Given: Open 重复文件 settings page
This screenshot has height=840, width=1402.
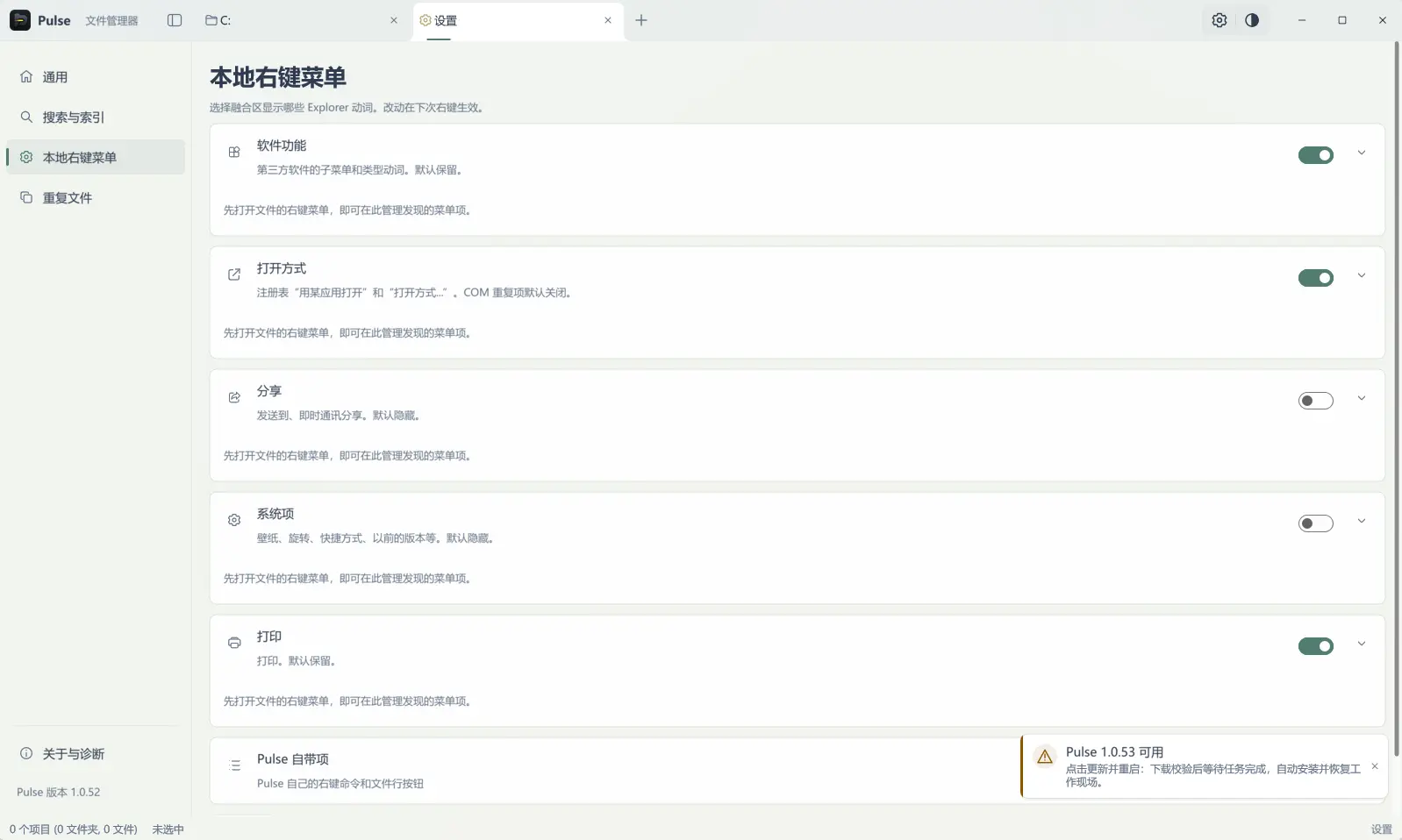Looking at the screenshot, I should pos(96,197).
